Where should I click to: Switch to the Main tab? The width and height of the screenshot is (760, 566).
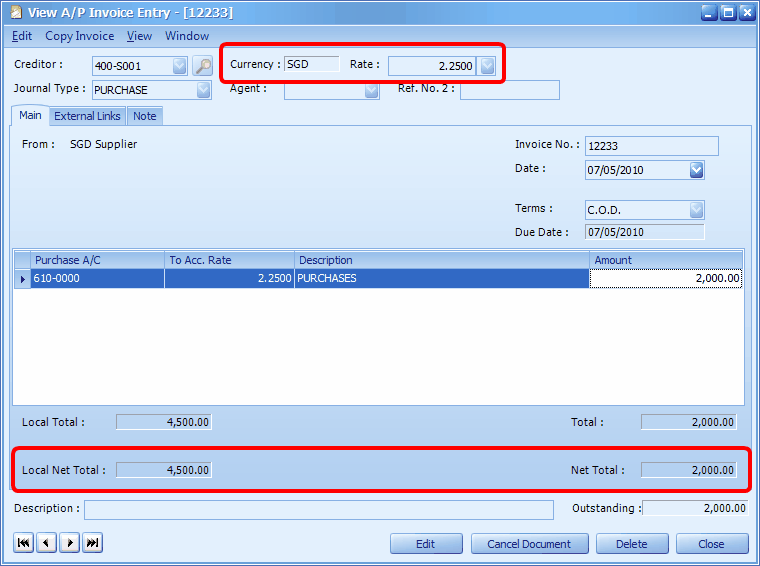tap(30, 115)
